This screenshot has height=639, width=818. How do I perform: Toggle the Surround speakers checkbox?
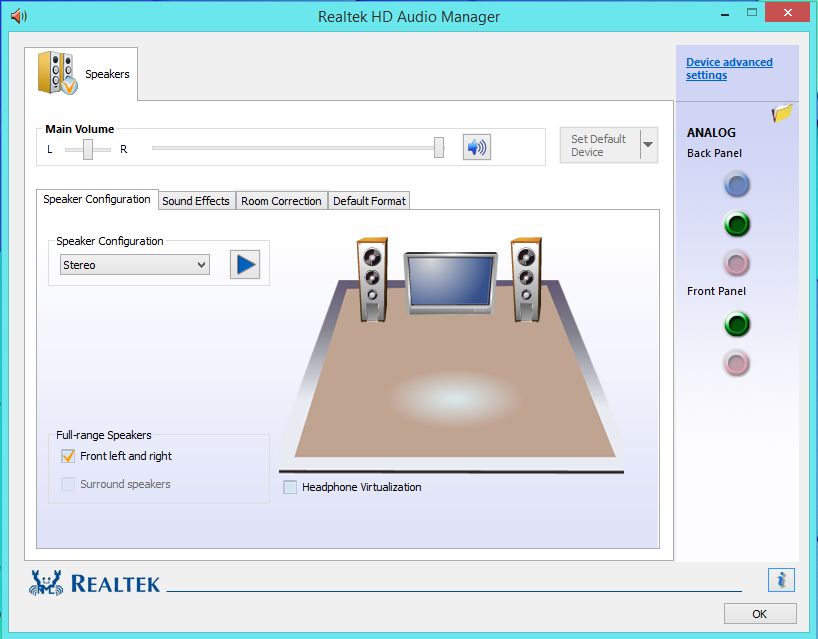click(68, 484)
